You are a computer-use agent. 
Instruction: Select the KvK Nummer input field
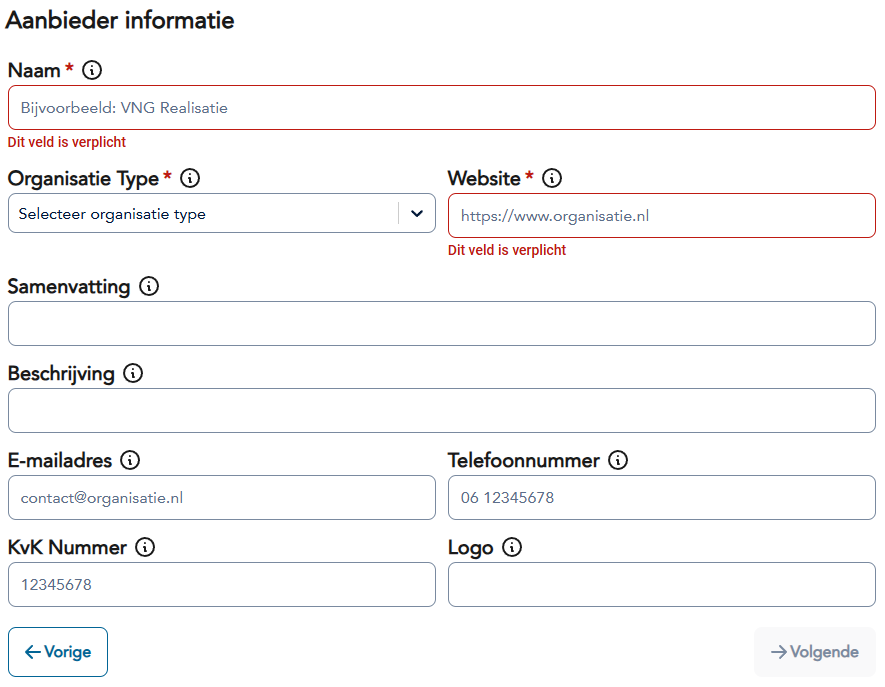pyautogui.click(x=221, y=585)
